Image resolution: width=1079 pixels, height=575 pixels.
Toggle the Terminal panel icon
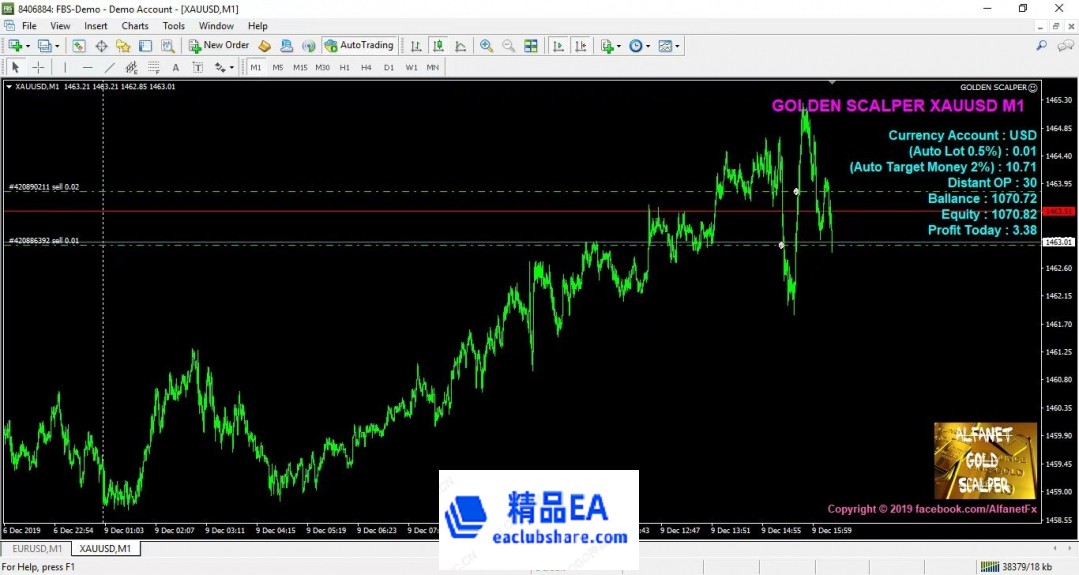tap(145, 46)
